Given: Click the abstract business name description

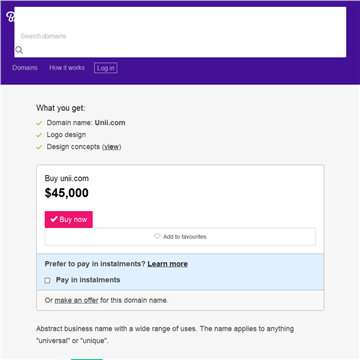Looking at the screenshot, I should 165,335.
